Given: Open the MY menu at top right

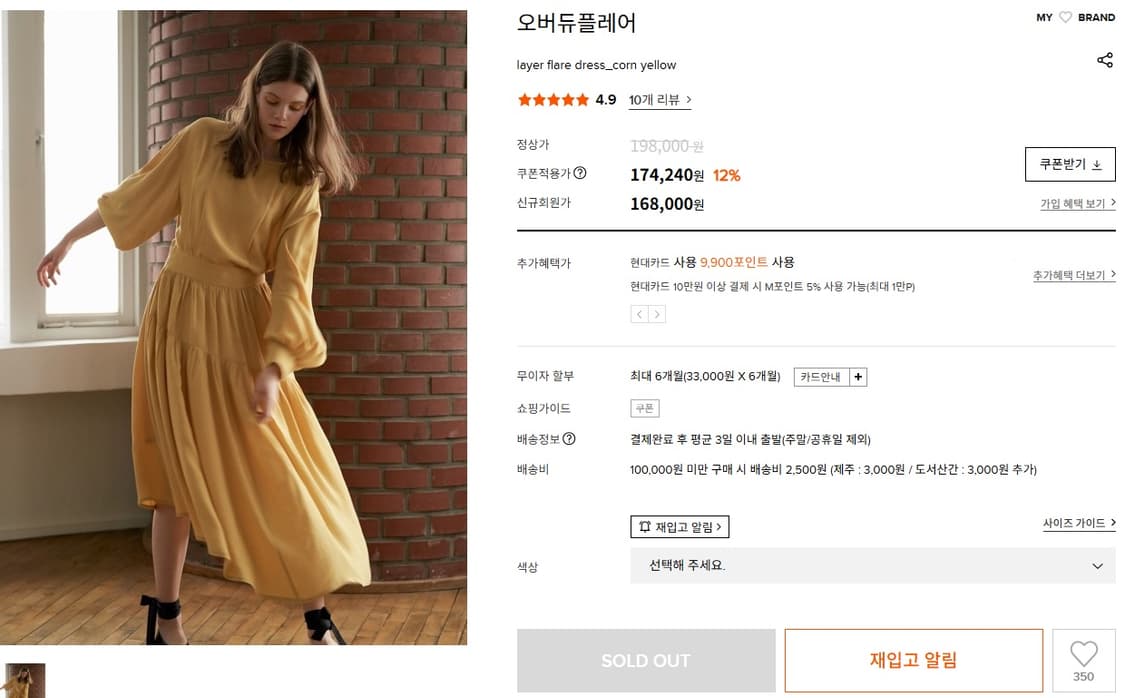Looking at the screenshot, I should (x=1043, y=17).
